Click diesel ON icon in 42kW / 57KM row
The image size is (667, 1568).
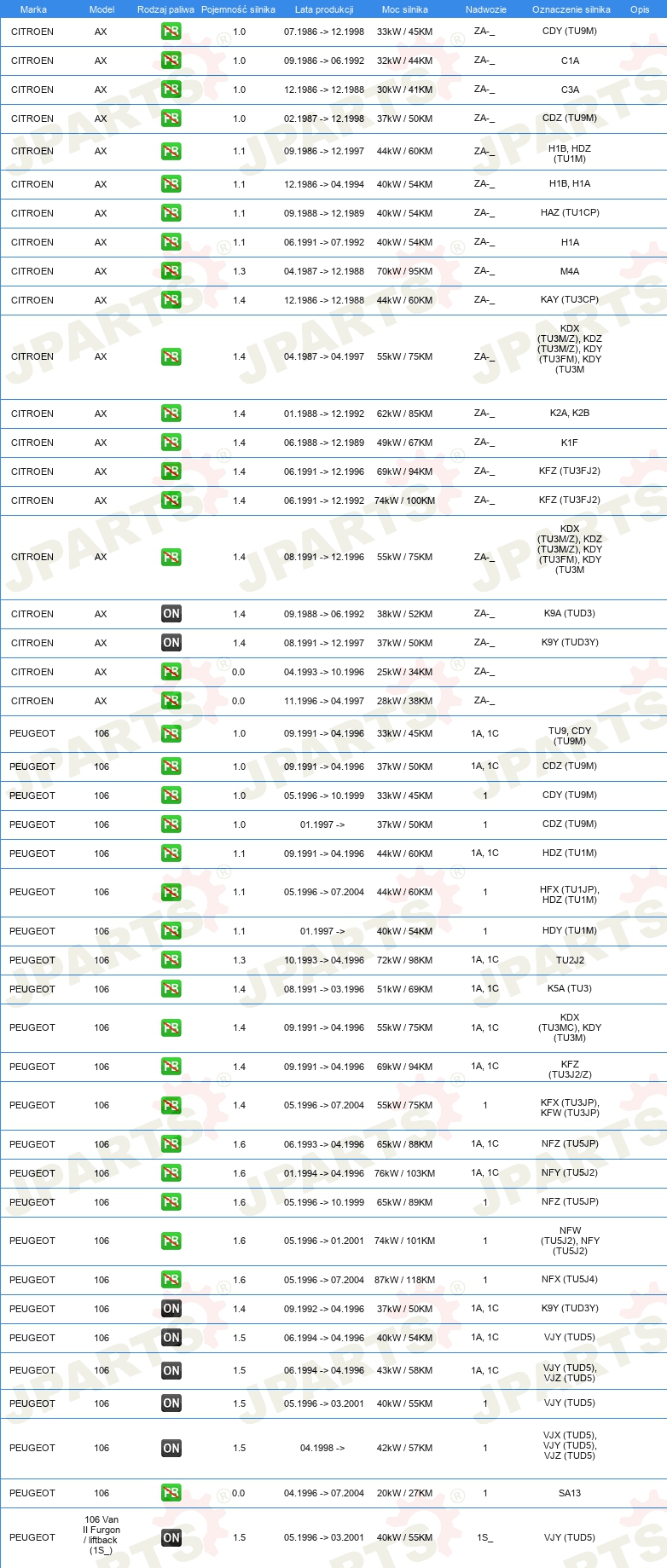click(171, 1448)
